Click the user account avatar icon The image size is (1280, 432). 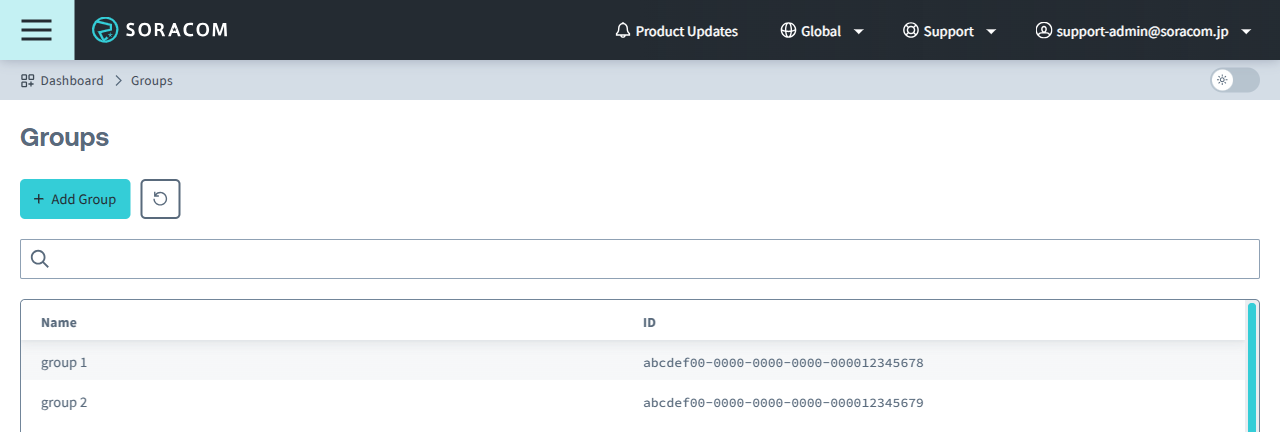coord(1044,31)
